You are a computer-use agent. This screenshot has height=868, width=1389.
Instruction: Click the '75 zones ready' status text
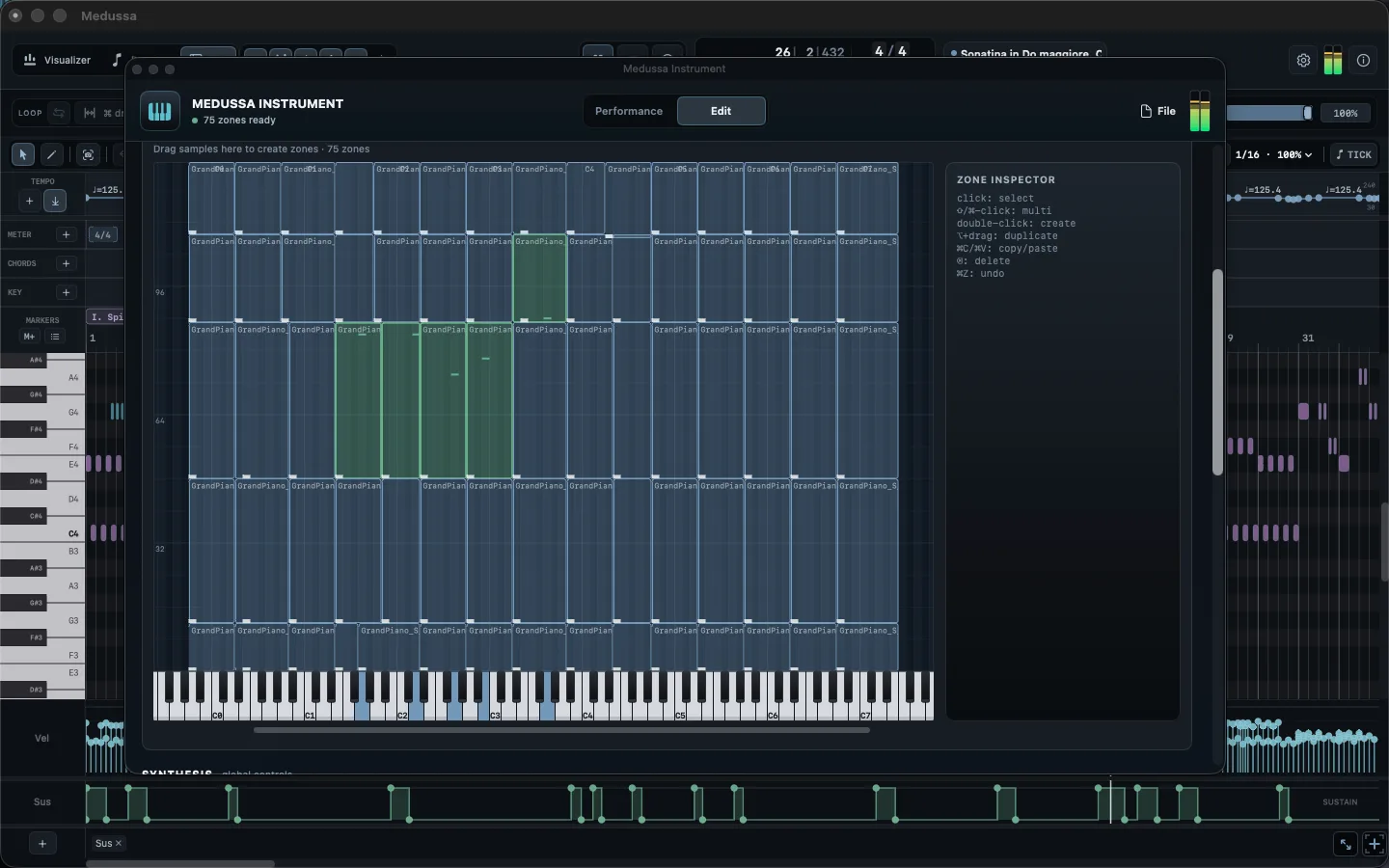[x=239, y=121]
